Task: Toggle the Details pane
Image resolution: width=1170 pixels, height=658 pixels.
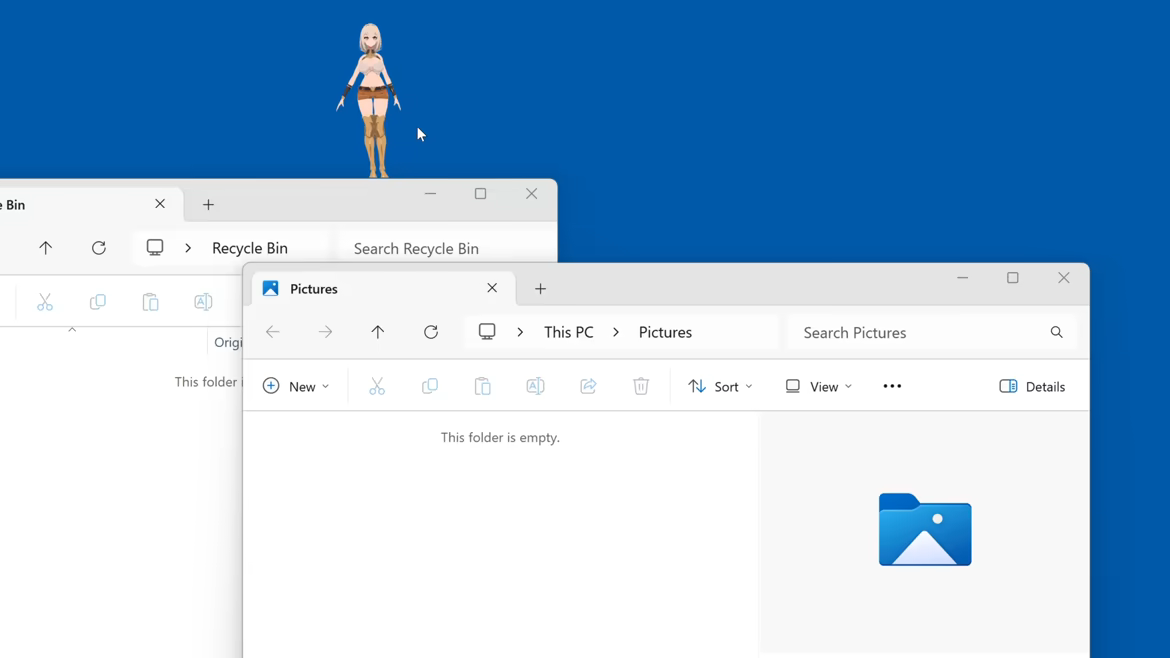Action: click(x=1033, y=386)
